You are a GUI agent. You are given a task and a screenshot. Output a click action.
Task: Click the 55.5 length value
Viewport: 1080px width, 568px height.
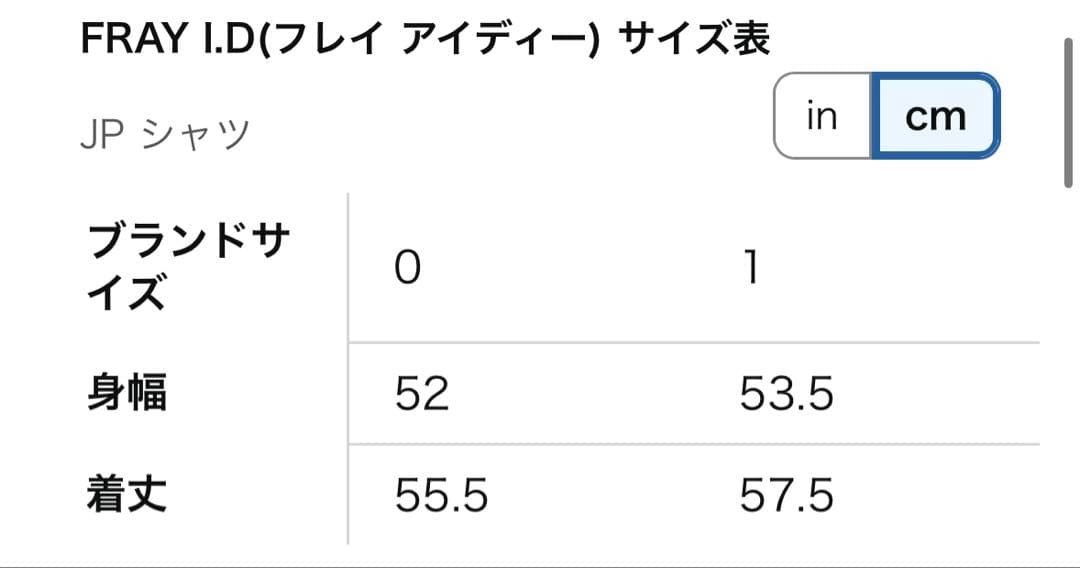coord(441,495)
